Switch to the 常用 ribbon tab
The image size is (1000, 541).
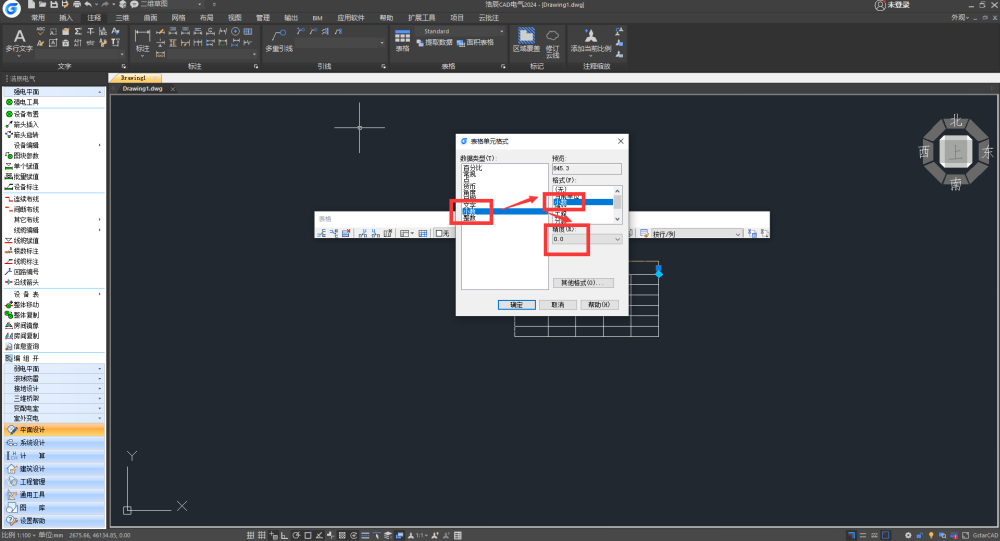(38, 18)
